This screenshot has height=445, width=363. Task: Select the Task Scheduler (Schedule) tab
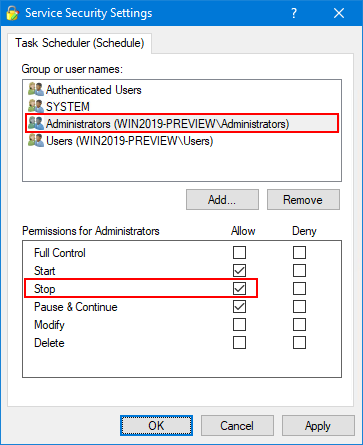(80, 43)
